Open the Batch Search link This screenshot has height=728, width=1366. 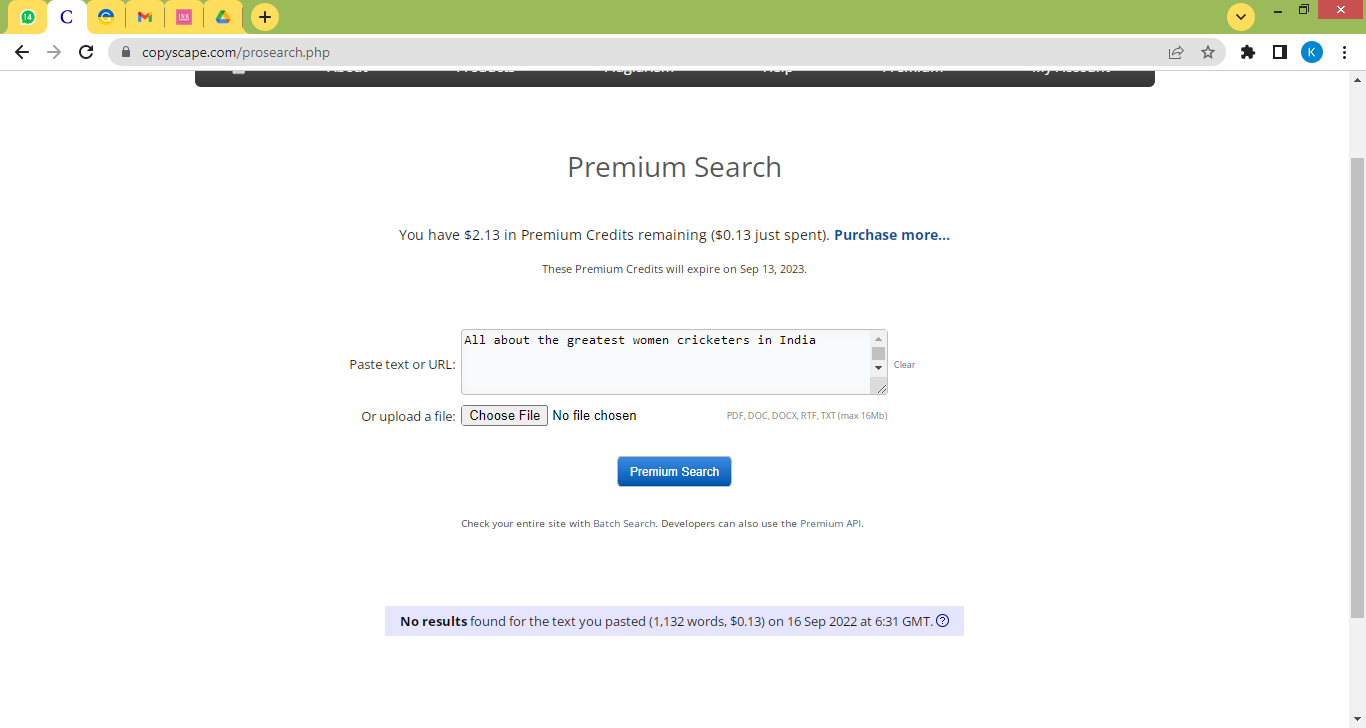pos(624,523)
